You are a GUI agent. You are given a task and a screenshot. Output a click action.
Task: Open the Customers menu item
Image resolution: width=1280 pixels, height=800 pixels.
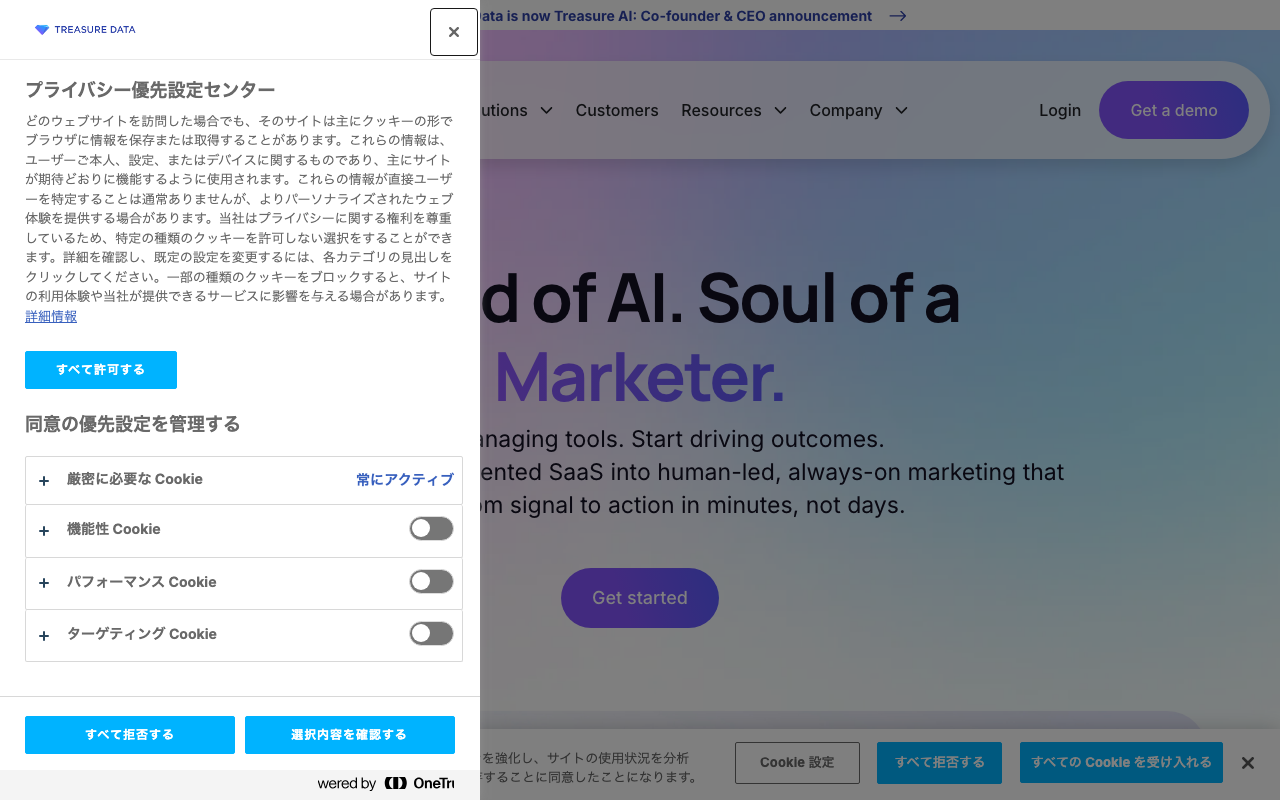click(x=617, y=110)
